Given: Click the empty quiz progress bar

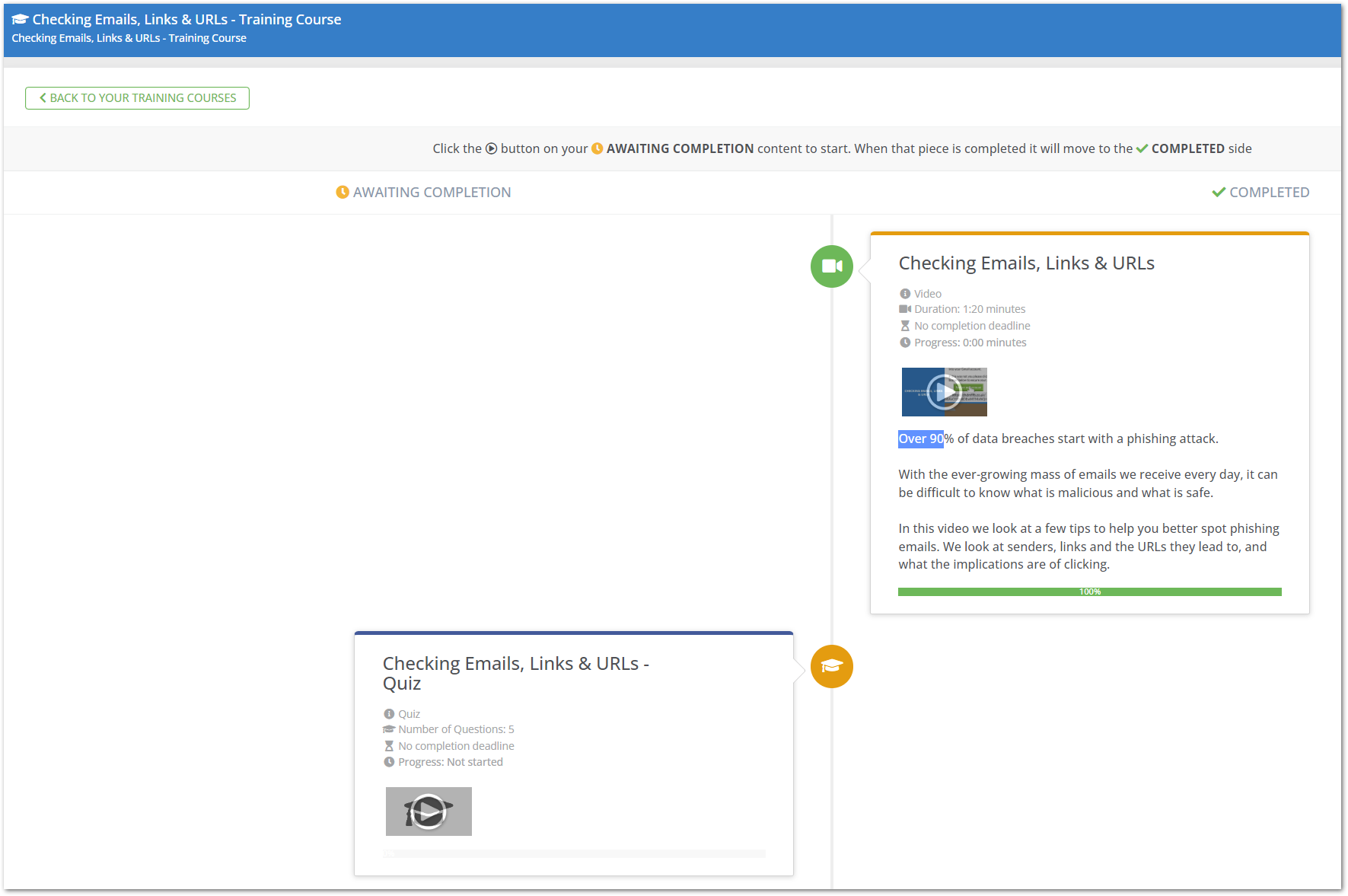Looking at the screenshot, I should click(574, 853).
